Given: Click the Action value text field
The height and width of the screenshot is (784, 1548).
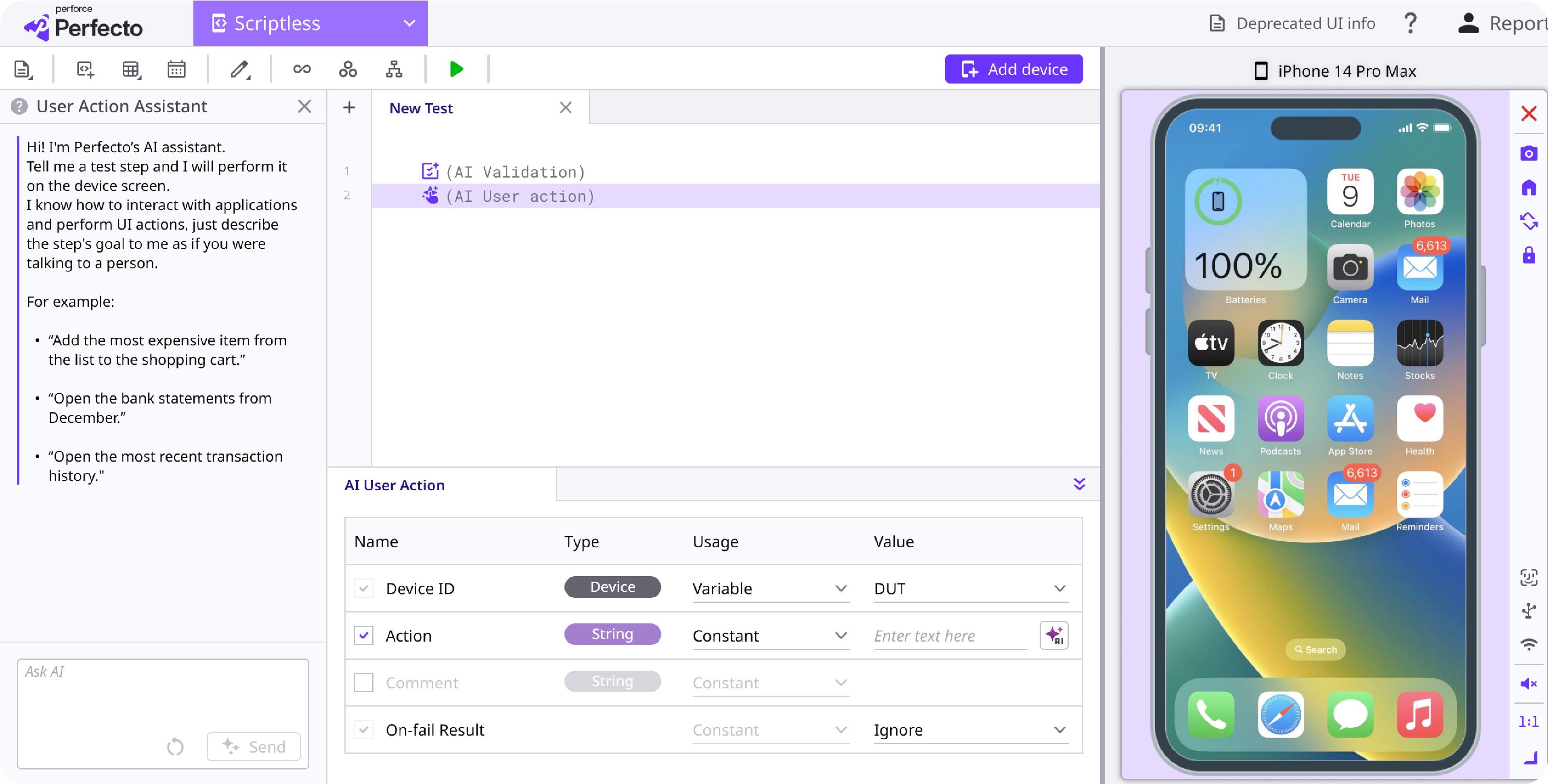Looking at the screenshot, I should click(x=950, y=636).
